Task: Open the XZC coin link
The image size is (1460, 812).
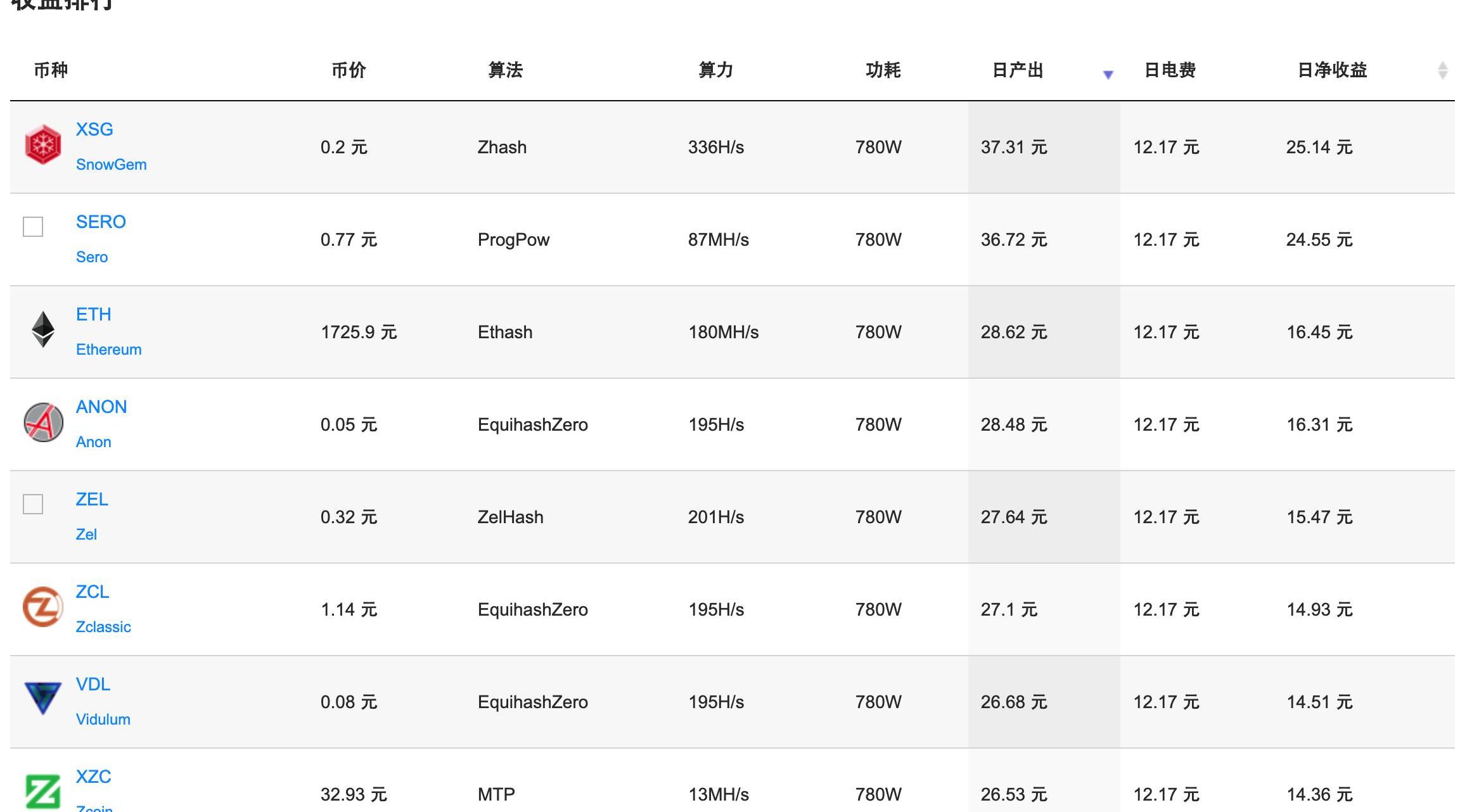Action: [93, 777]
